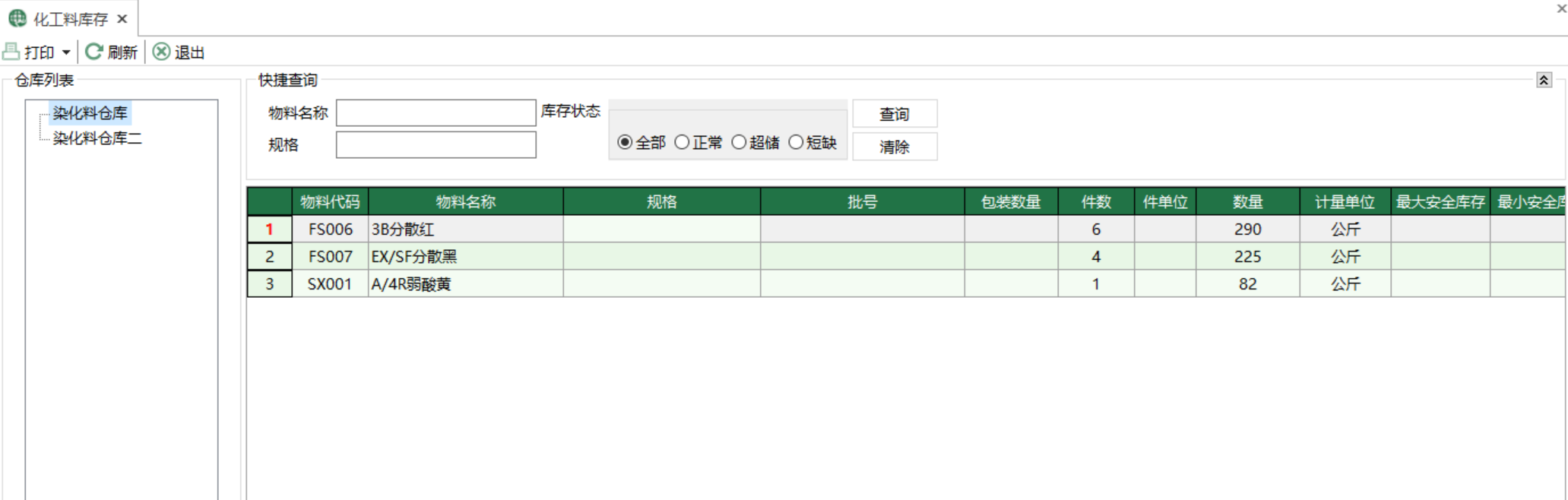Click the table's 规格 column header
Viewport: 1568px width, 500px height.
click(x=661, y=201)
